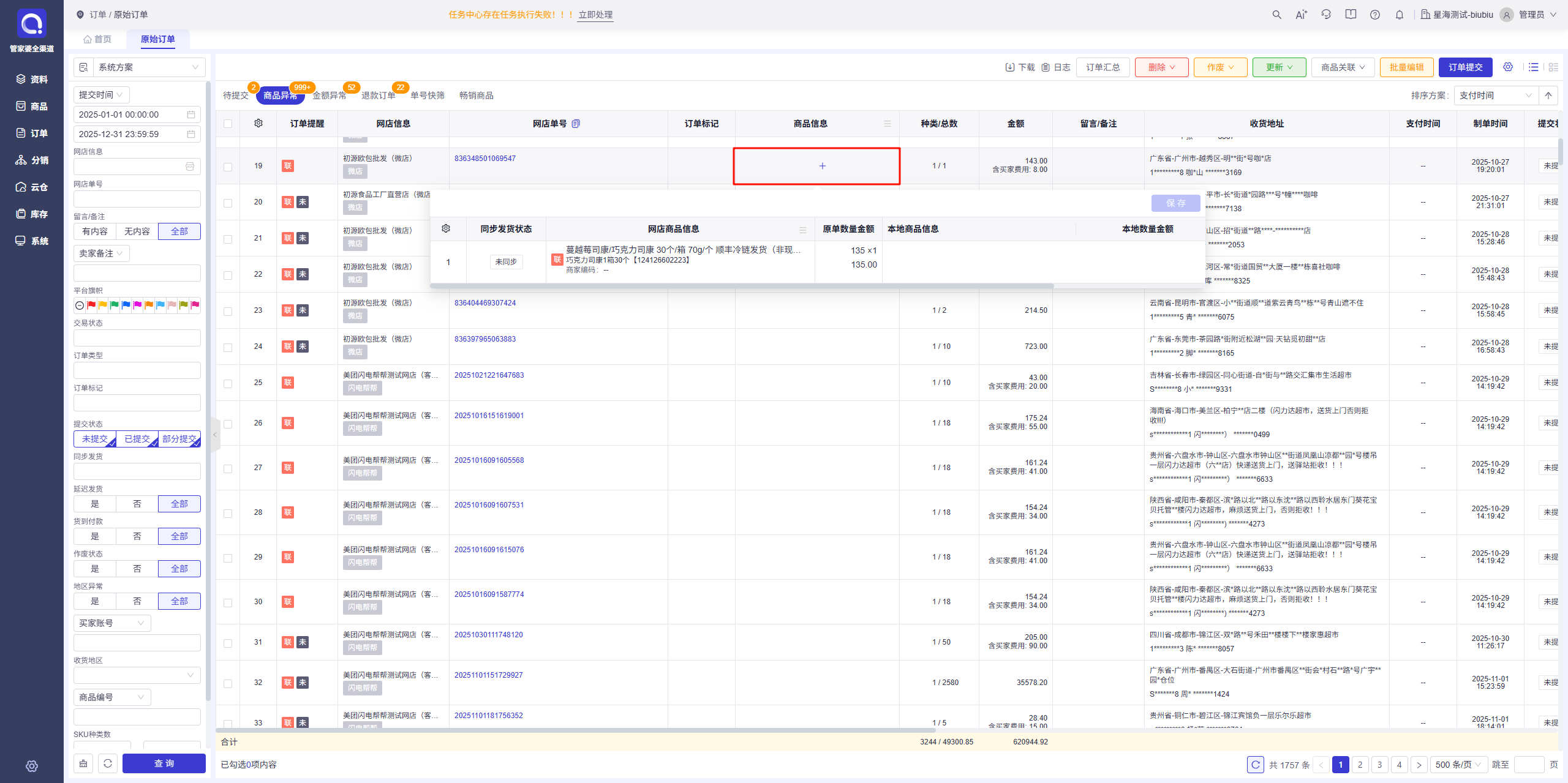Click the 网店单号 filter input field
Image resolution: width=1568 pixels, height=783 pixels.
click(137, 199)
